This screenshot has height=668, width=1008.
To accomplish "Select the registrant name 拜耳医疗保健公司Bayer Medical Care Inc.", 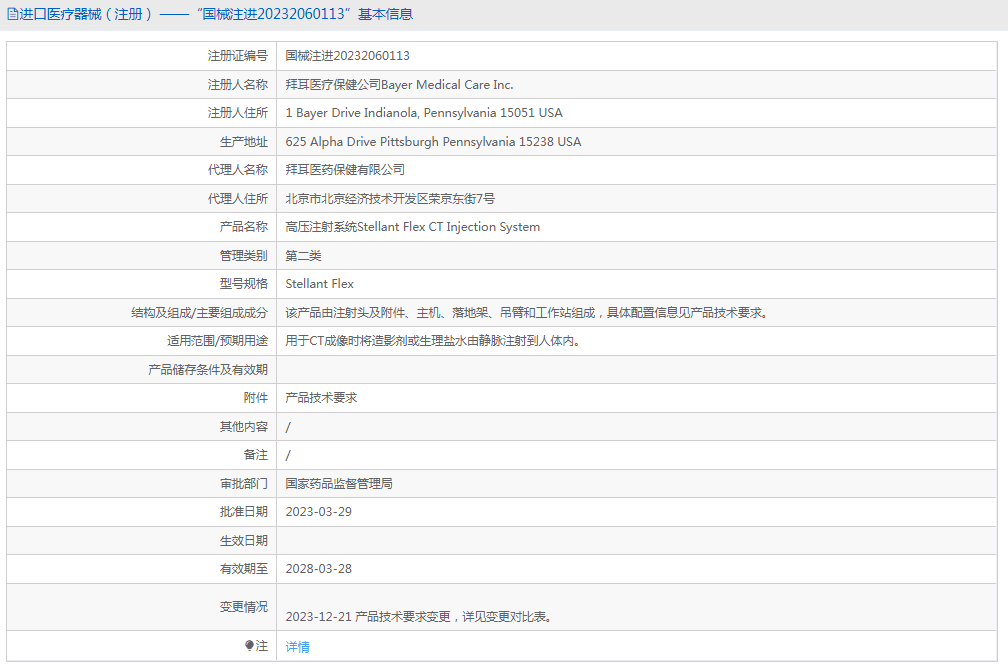I will (x=399, y=85).
